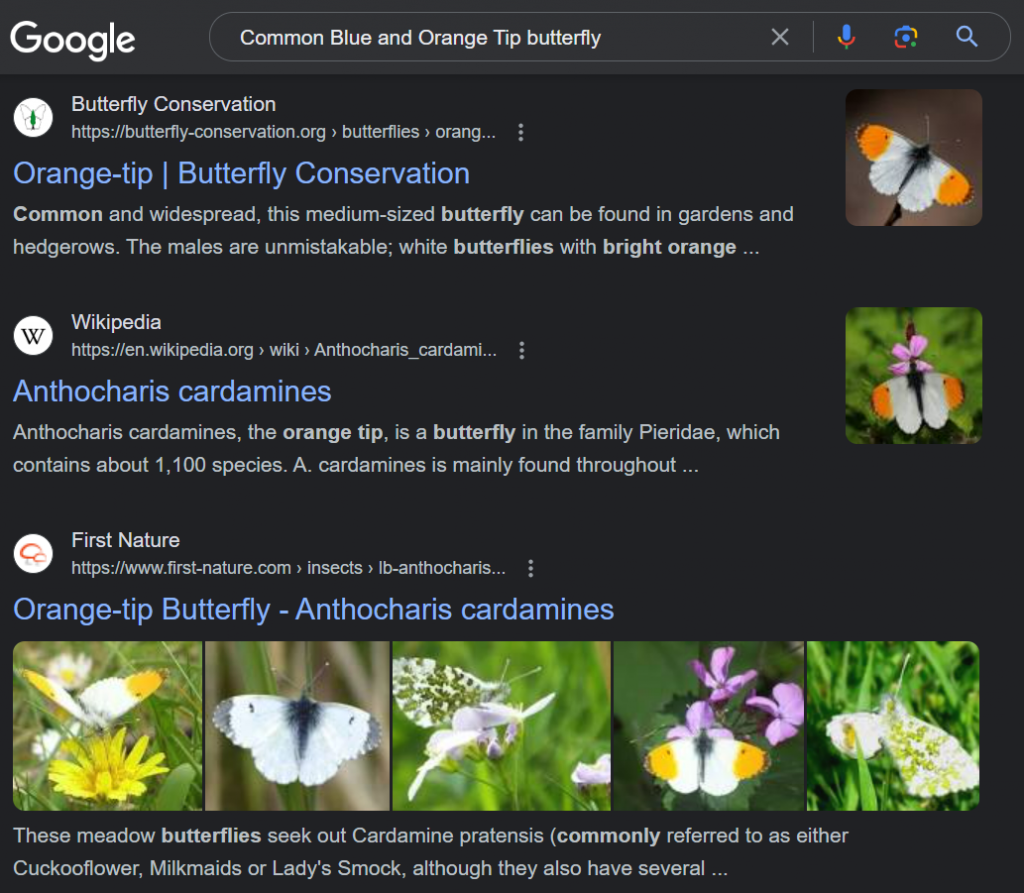Open more options for Wikipedia result
The width and height of the screenshot is (1024, 893).
pyautogui.click(x=521, y=351)
